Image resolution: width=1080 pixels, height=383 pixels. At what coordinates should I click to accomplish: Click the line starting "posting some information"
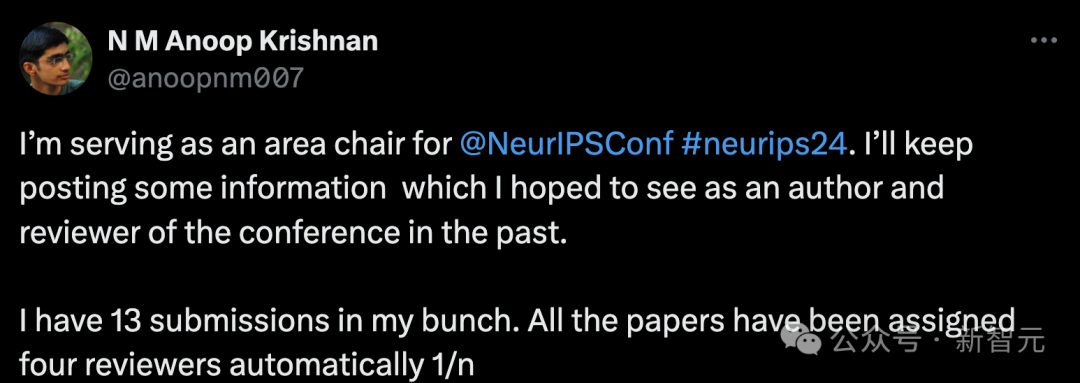481,189
